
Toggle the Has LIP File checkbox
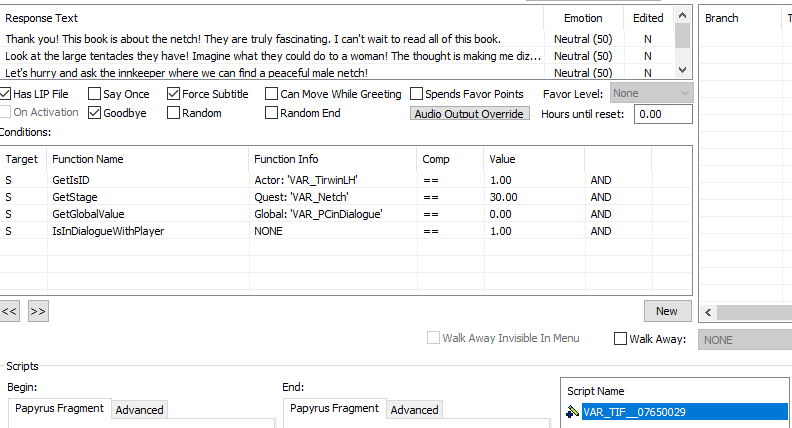(6, 93)
